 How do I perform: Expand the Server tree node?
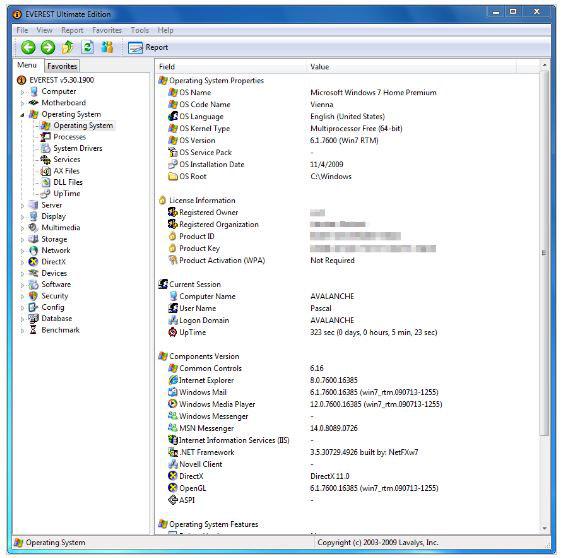pos(22,206)
